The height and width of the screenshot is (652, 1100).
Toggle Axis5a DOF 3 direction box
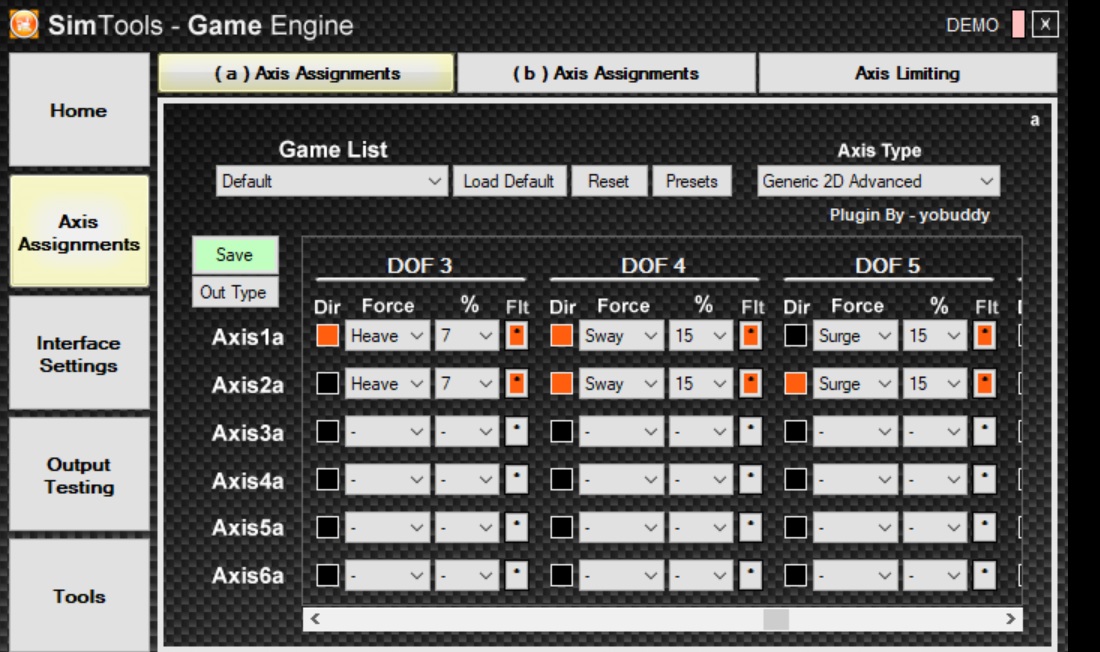pos(328,527)
